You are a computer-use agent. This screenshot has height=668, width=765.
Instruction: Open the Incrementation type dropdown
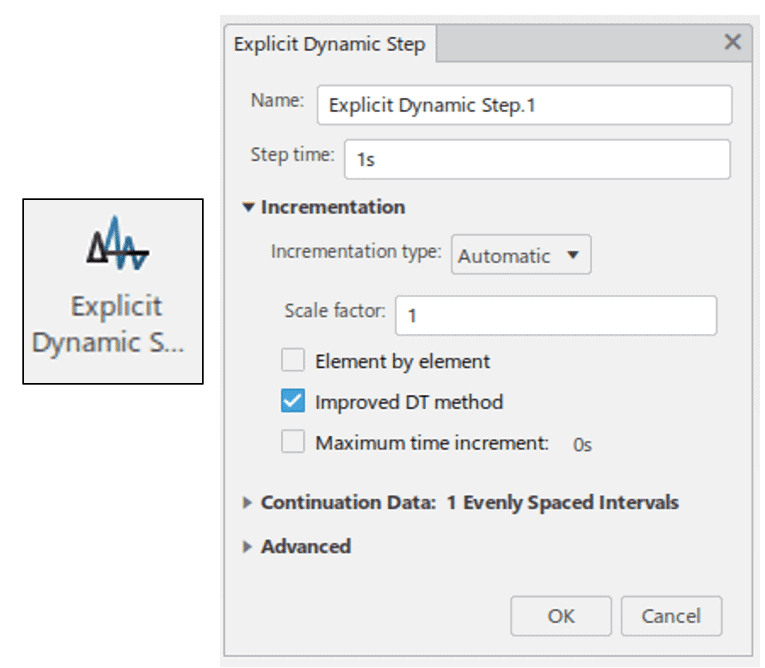(521, 255)
